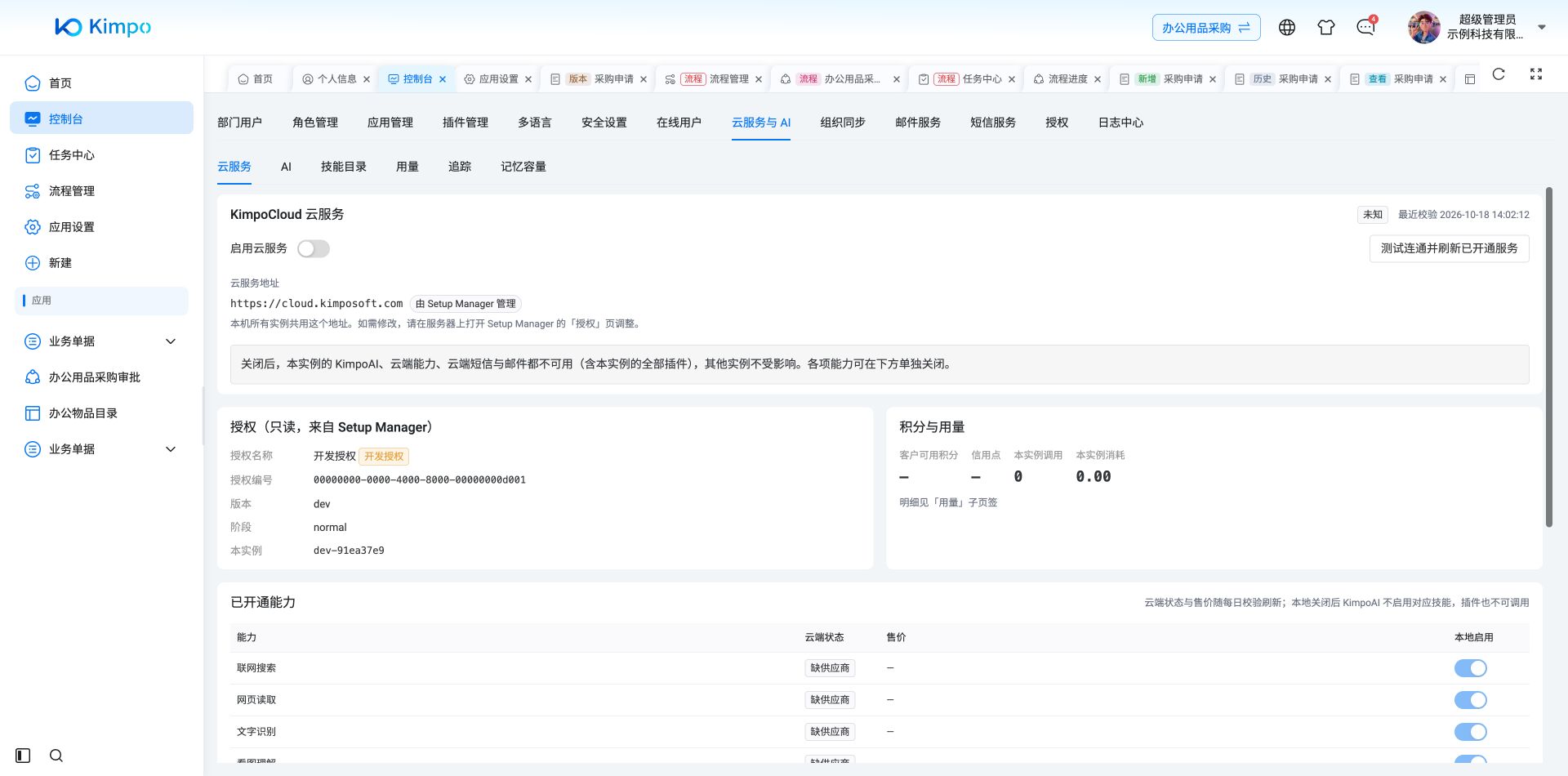Switch to the AI sub-tab
Screen dimensions: 1568x776
[x=286, y=167]
